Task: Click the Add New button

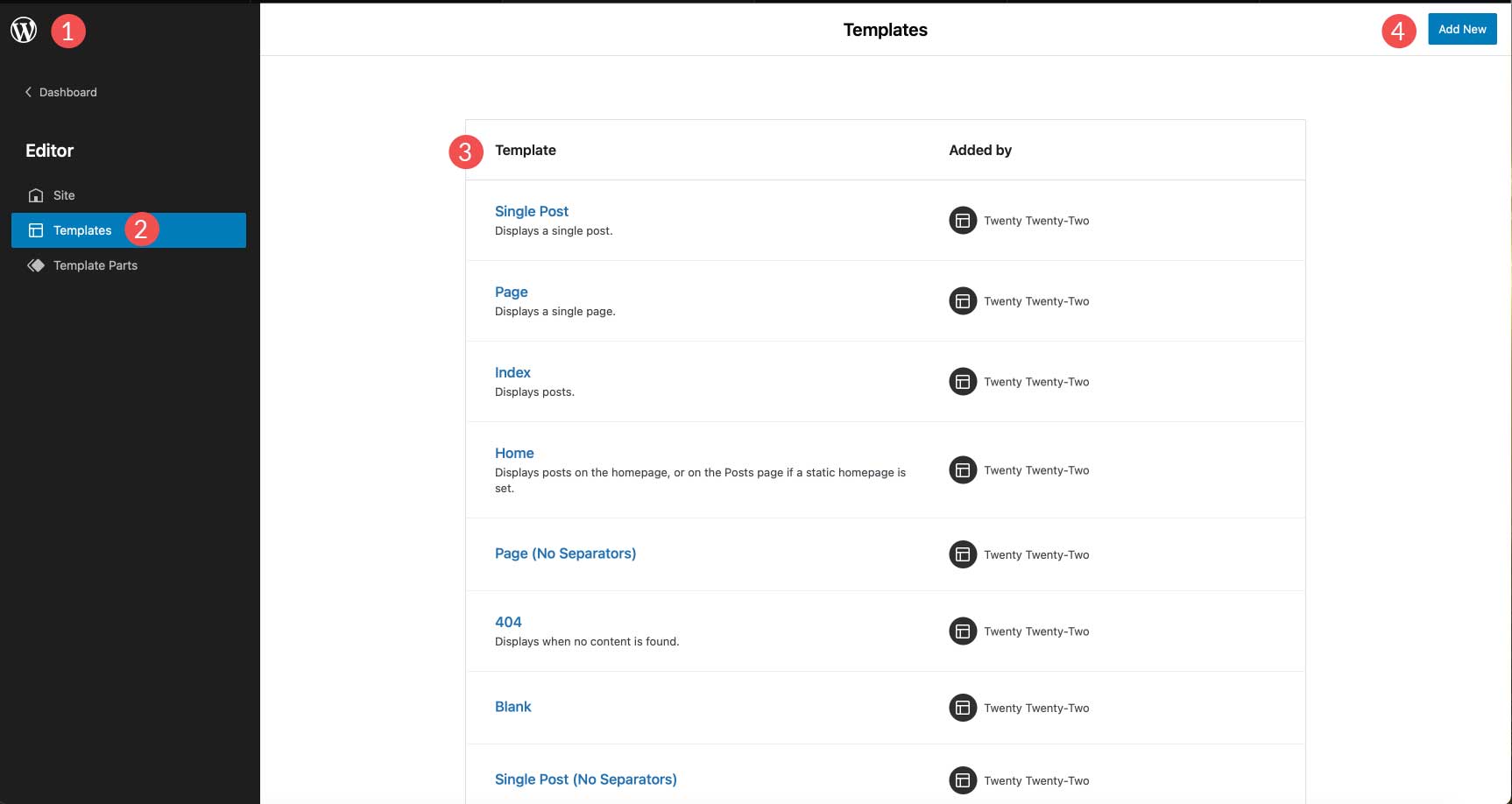Action: [1462, 29]
